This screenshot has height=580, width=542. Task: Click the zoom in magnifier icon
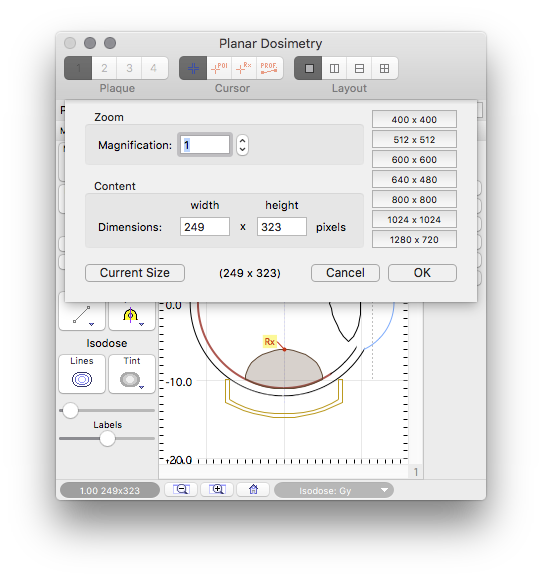217,489
